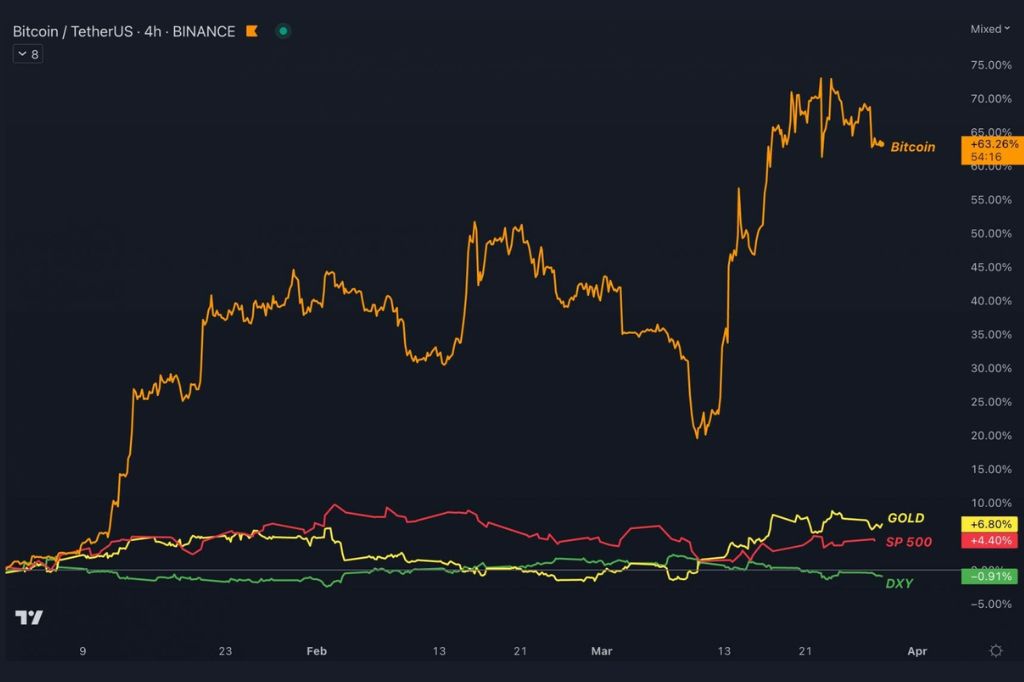
Task: Click the Feb date on time axis
Action: 317,651
